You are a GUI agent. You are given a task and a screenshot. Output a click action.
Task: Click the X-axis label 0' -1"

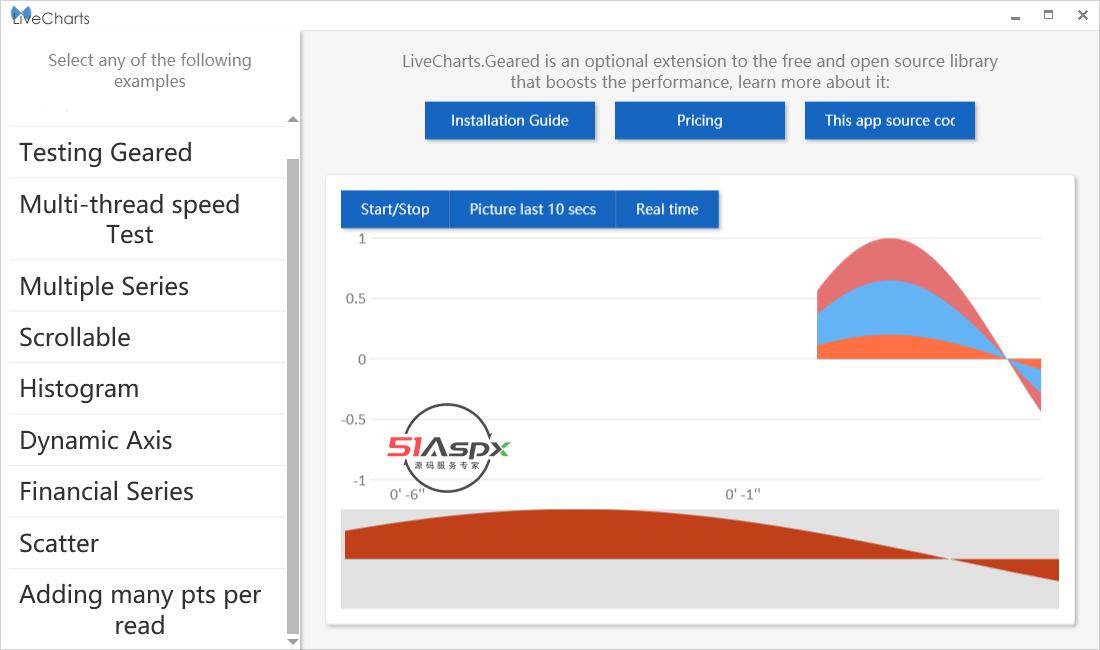pyautogui.click(x=743, y=494)
